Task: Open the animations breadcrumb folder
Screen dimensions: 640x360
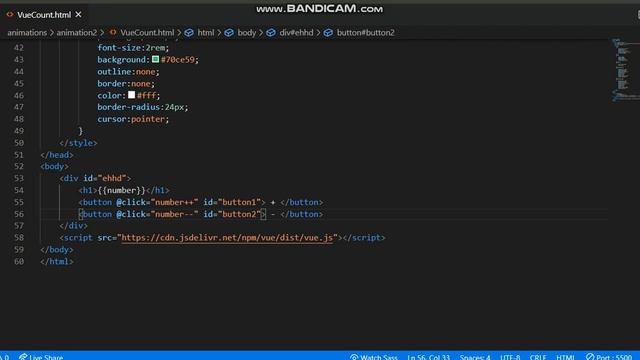Action: (x=27, y=33)
